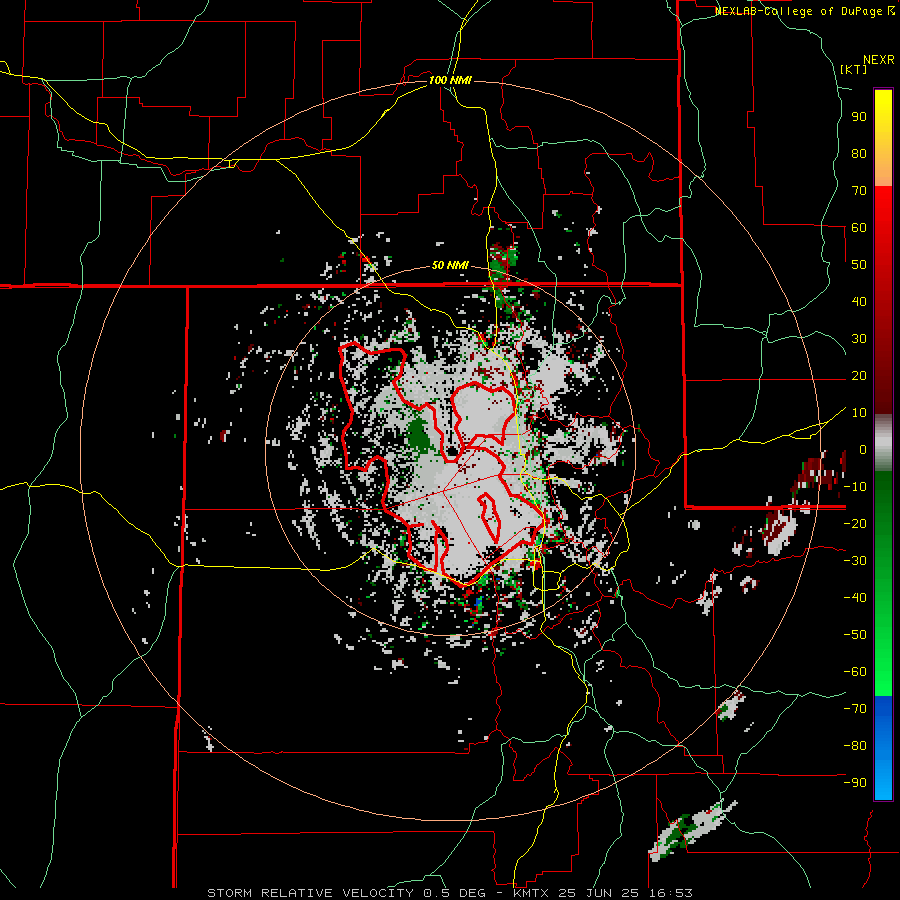Select the -10 value on velocity scale
Image resolution: width=900 pixels, height=900 pixels.
click(x=855, y=487)
